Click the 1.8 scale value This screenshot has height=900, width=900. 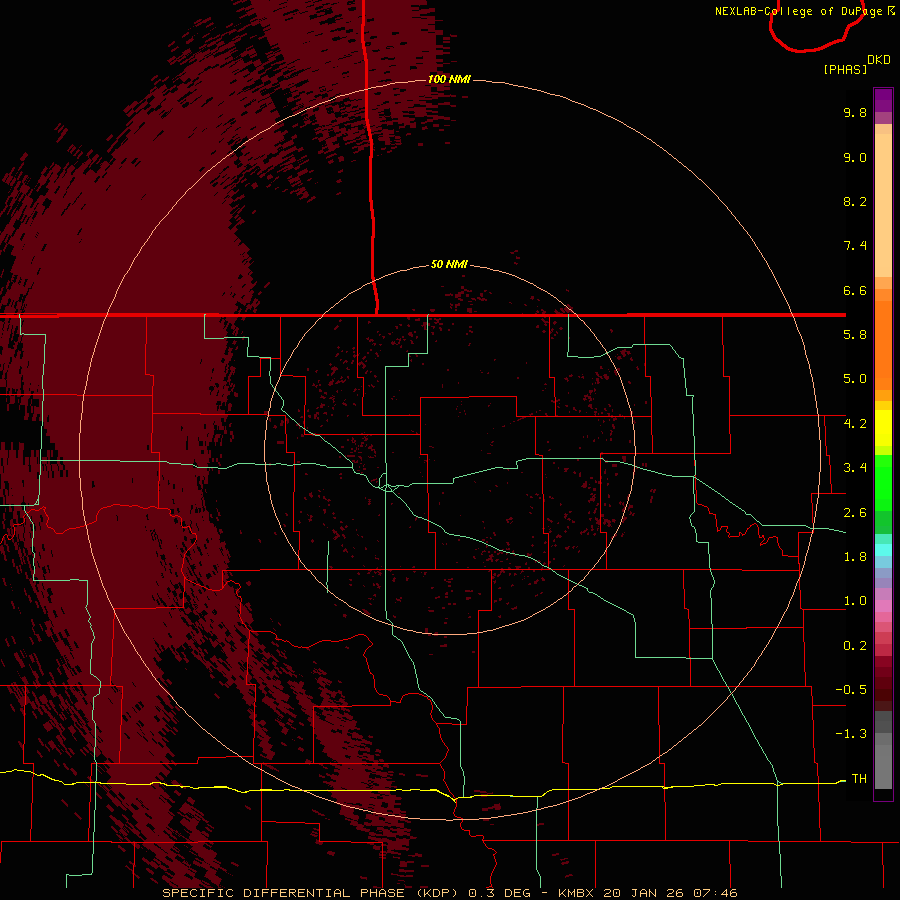855,557
